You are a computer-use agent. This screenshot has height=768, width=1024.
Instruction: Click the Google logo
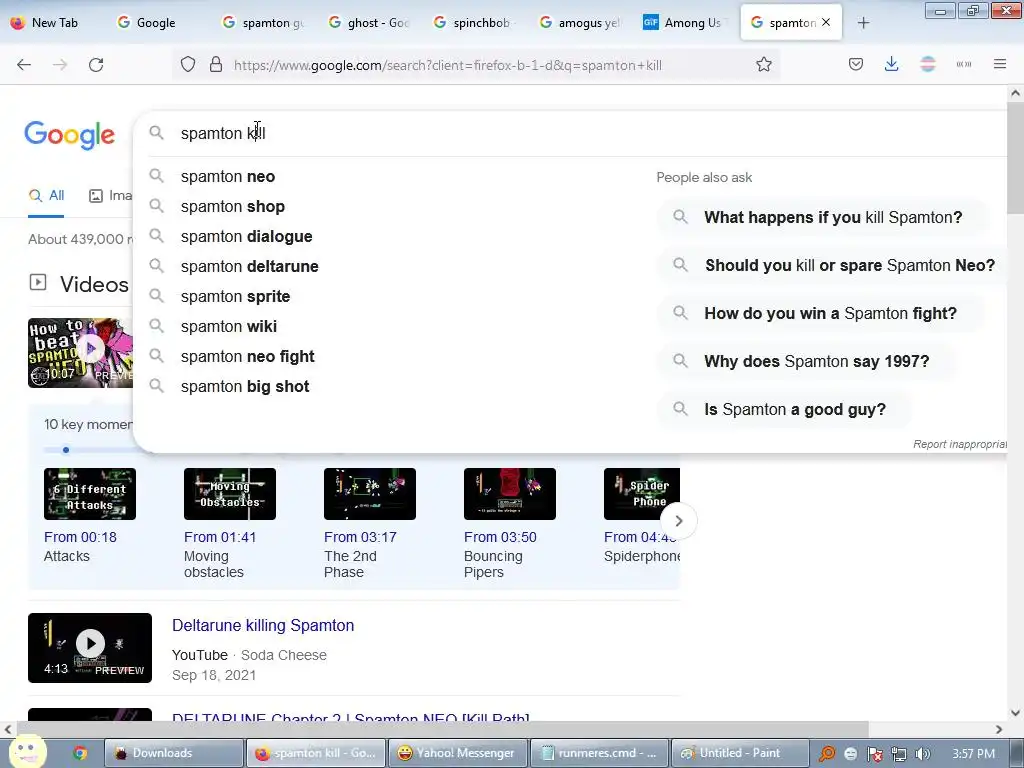click(70, 135)
